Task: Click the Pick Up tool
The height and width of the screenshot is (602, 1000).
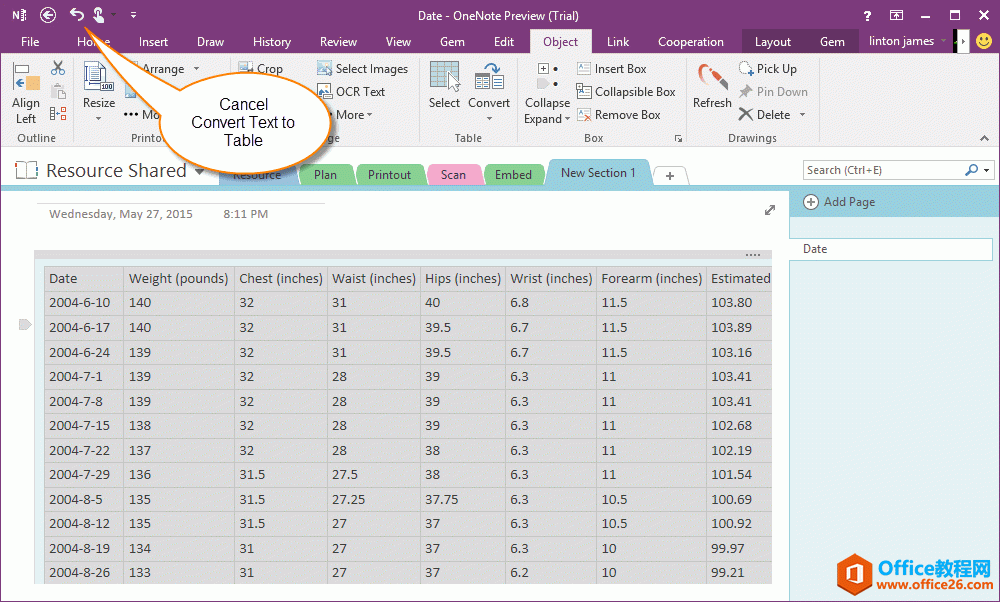Action: pos(767,69)
